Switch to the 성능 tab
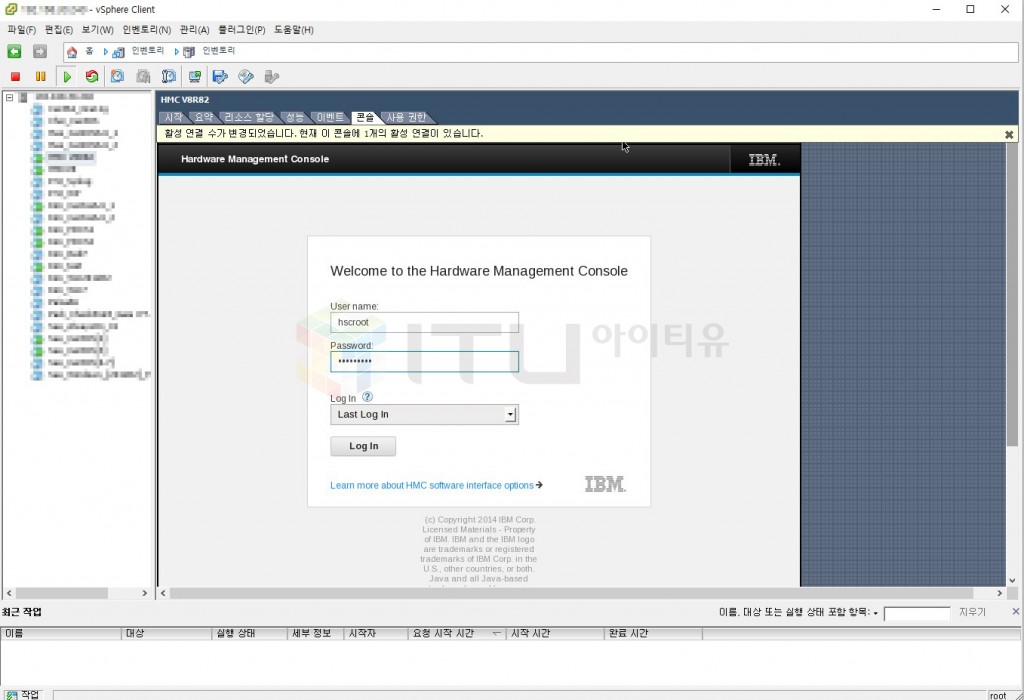Viewport: 1024px width, 700px height. 294,118
